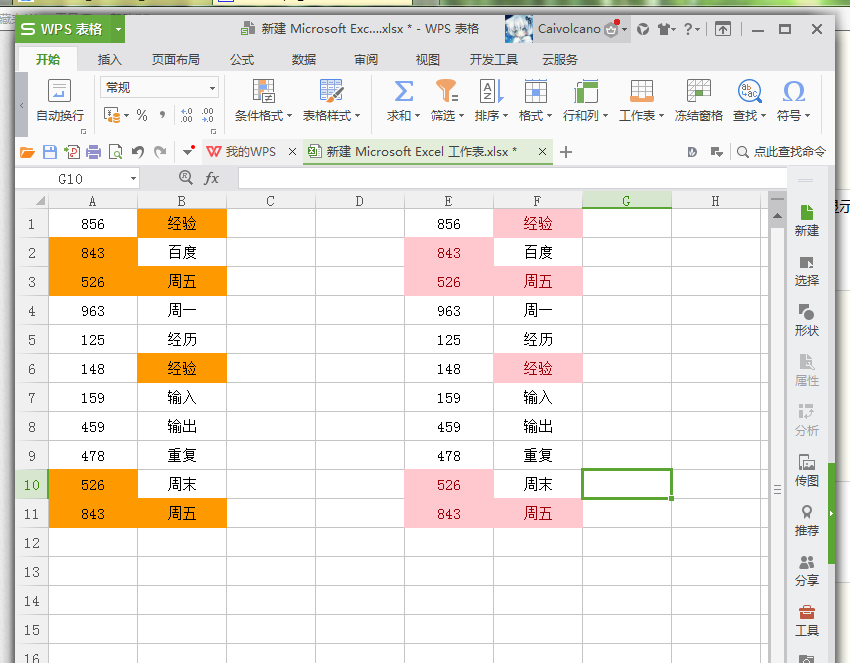Image resolution: width=850 pixels, height=663 pixels.
Task: Click the Freeze Panes (冻结窗格) icon
Action: pyautogui.click(x=698, y=91)
